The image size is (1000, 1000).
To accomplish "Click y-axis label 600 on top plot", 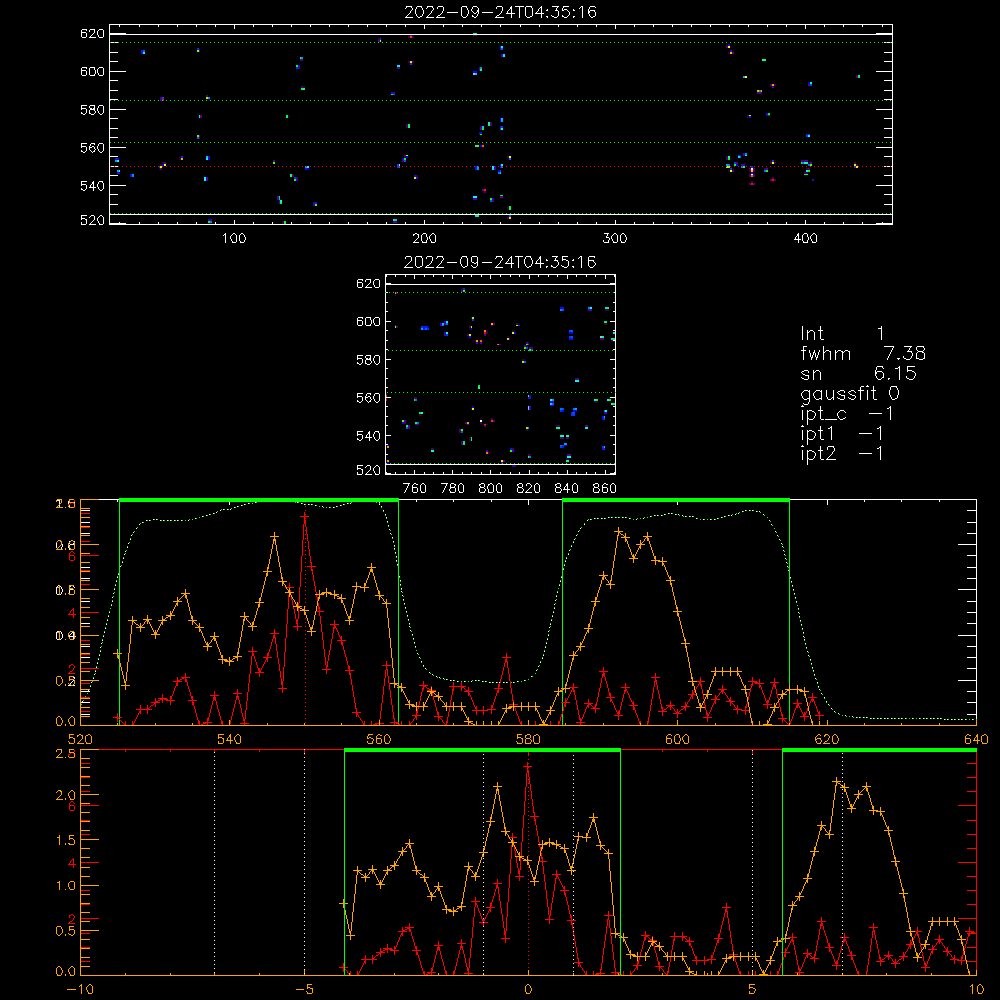I will (x=92, y=71).
